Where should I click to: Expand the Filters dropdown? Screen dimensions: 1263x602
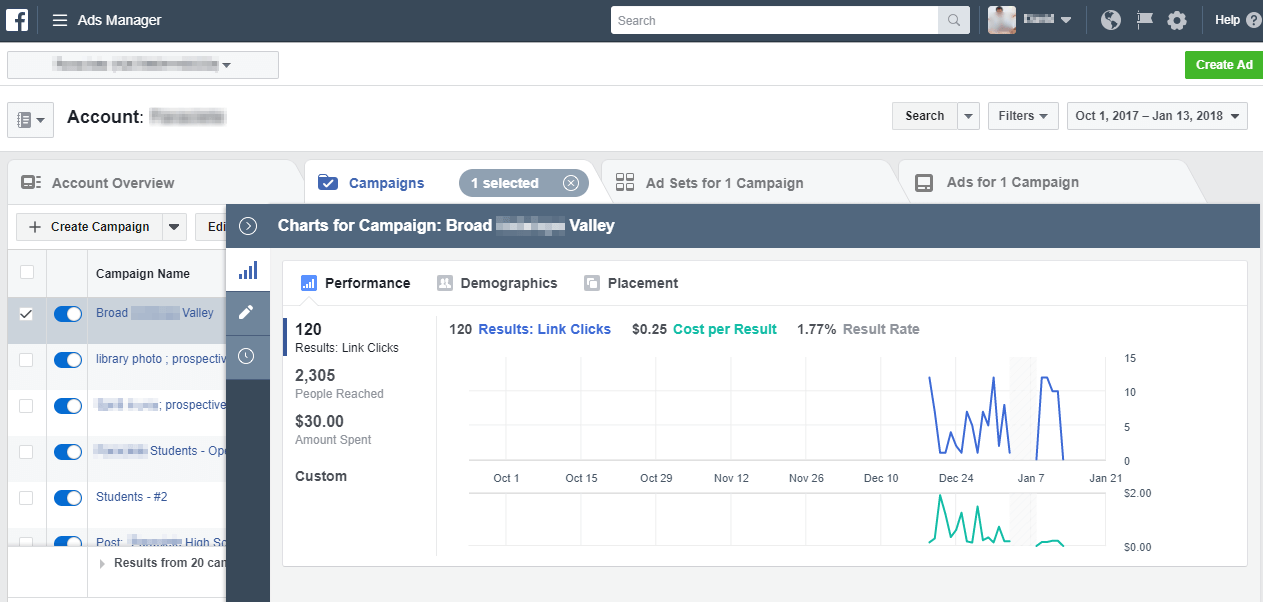[x=1023, y=116]
